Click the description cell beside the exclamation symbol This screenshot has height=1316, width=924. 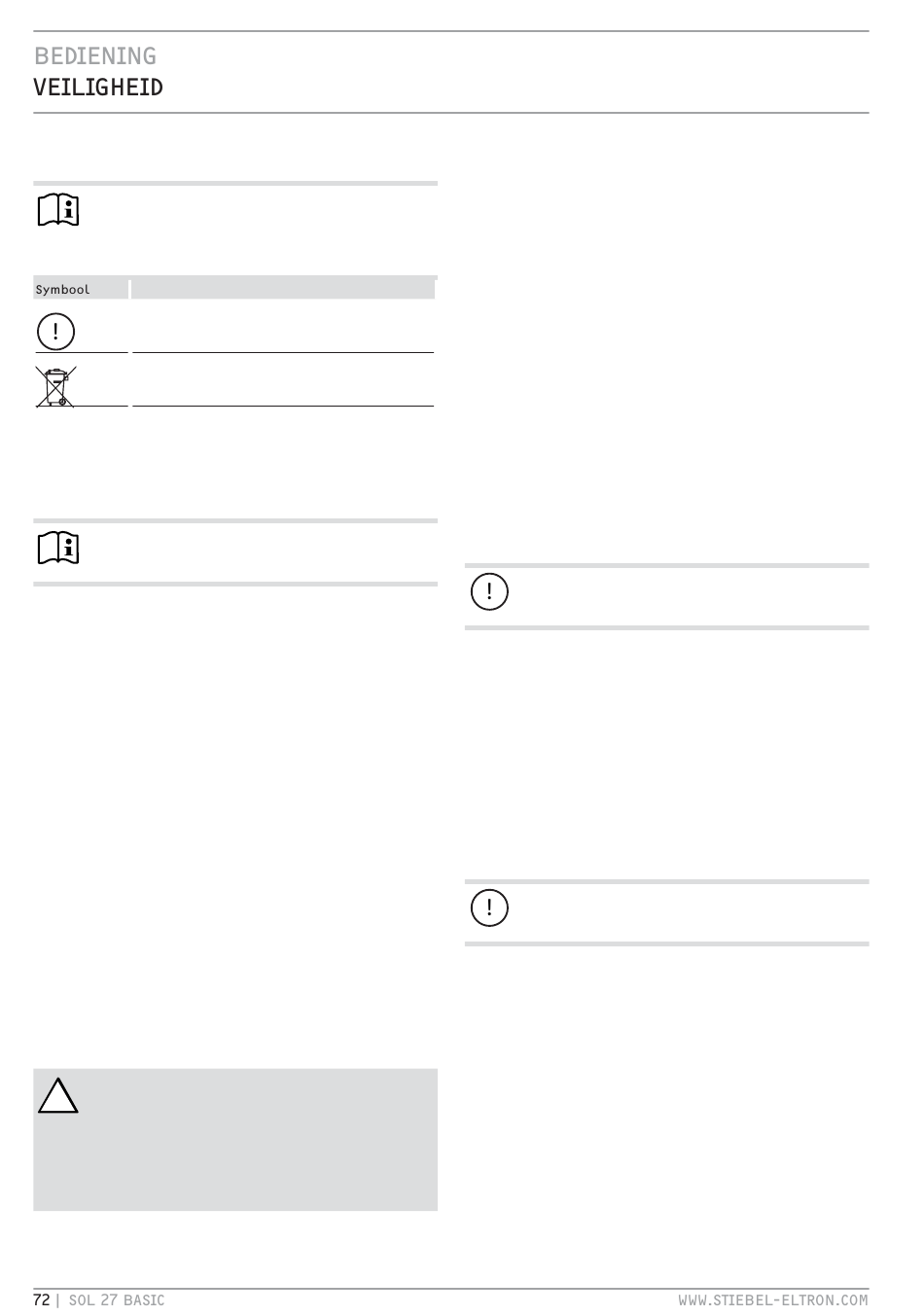click(x=282, y=327)
